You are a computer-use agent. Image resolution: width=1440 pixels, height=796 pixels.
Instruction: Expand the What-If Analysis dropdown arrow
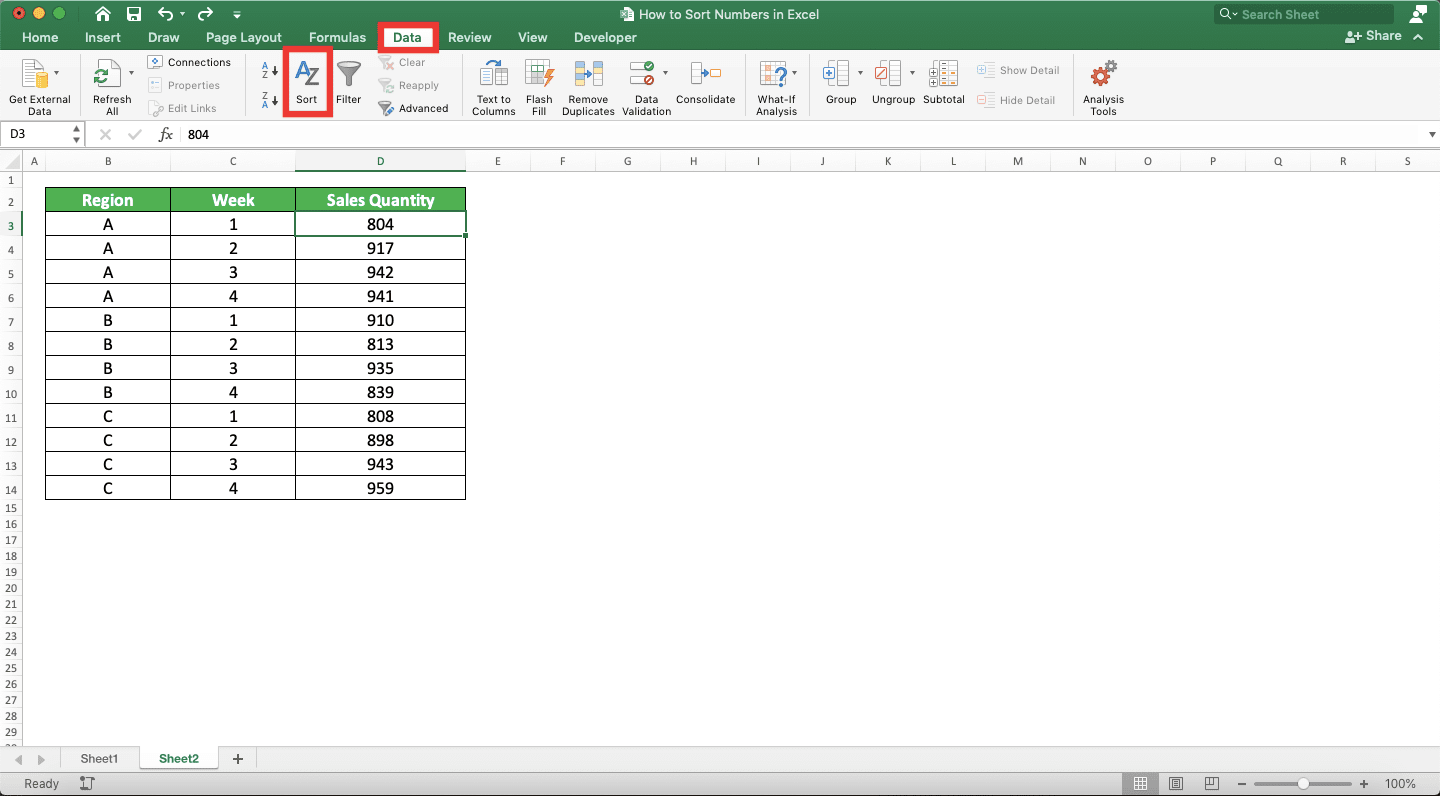point(795,73)
